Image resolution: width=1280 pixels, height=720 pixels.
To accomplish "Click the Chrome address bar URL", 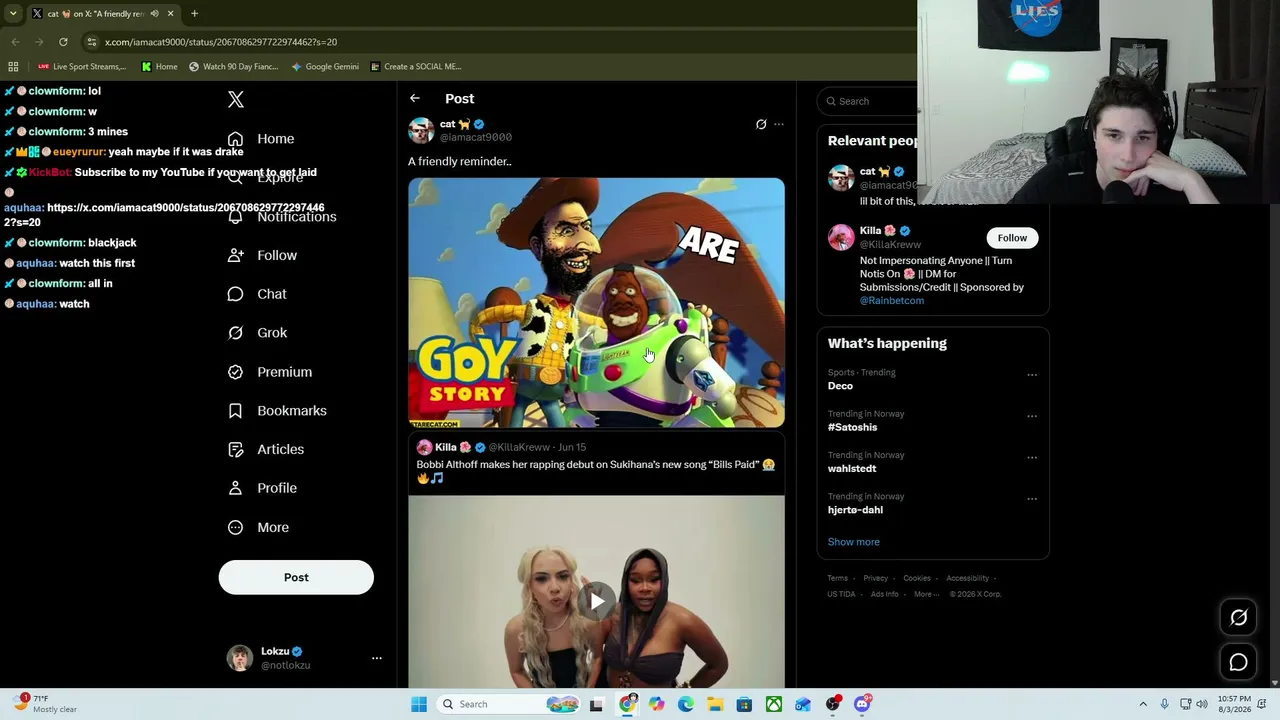I will pos(221,42).
